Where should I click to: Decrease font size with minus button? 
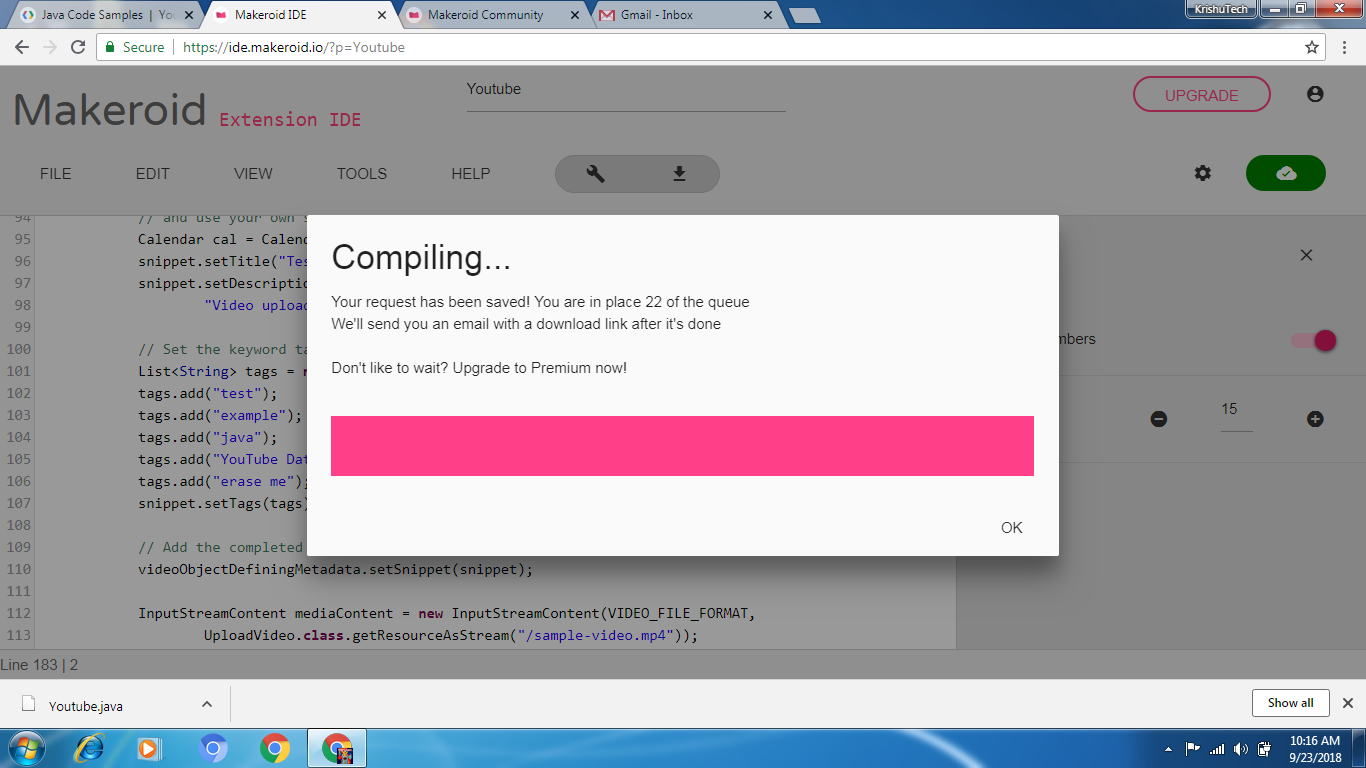[1159, 419]
